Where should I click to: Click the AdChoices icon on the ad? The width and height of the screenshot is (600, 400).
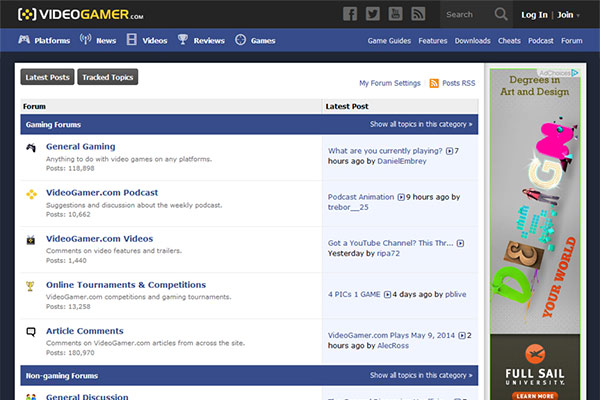pyautogui.click(x=575, y=73)
